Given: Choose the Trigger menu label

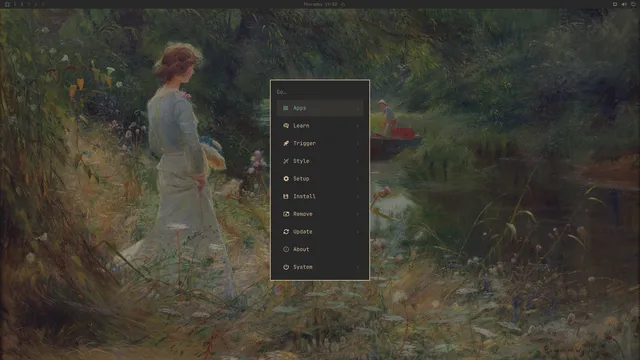Looking at the screenshot, I should tap(304, 143).
